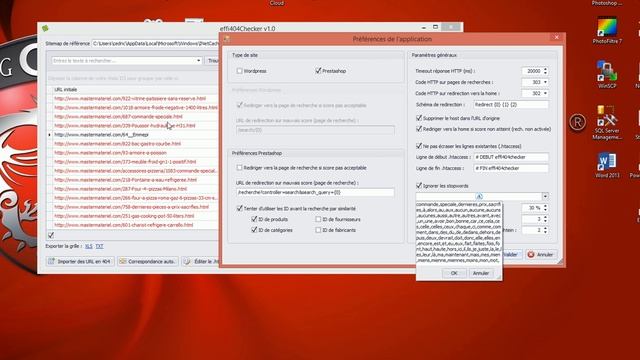Enable Prestashop redirect to search page checkbox
The width and height of the screenshot is (640, 360).
coord(239,168)
